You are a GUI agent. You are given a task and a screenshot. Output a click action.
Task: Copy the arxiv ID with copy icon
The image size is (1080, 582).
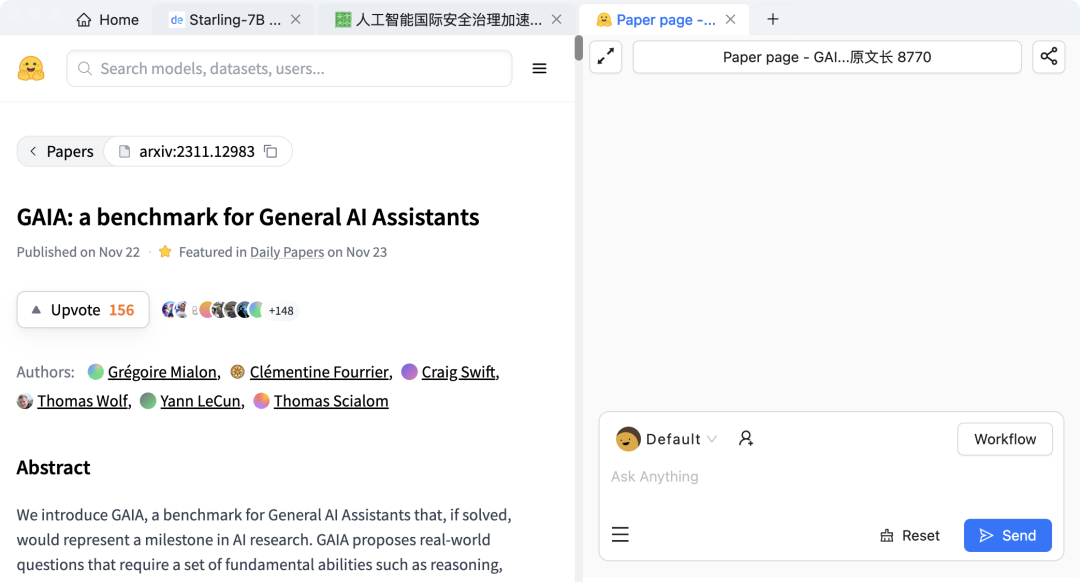pyautogui.click(x=270, y=151)
